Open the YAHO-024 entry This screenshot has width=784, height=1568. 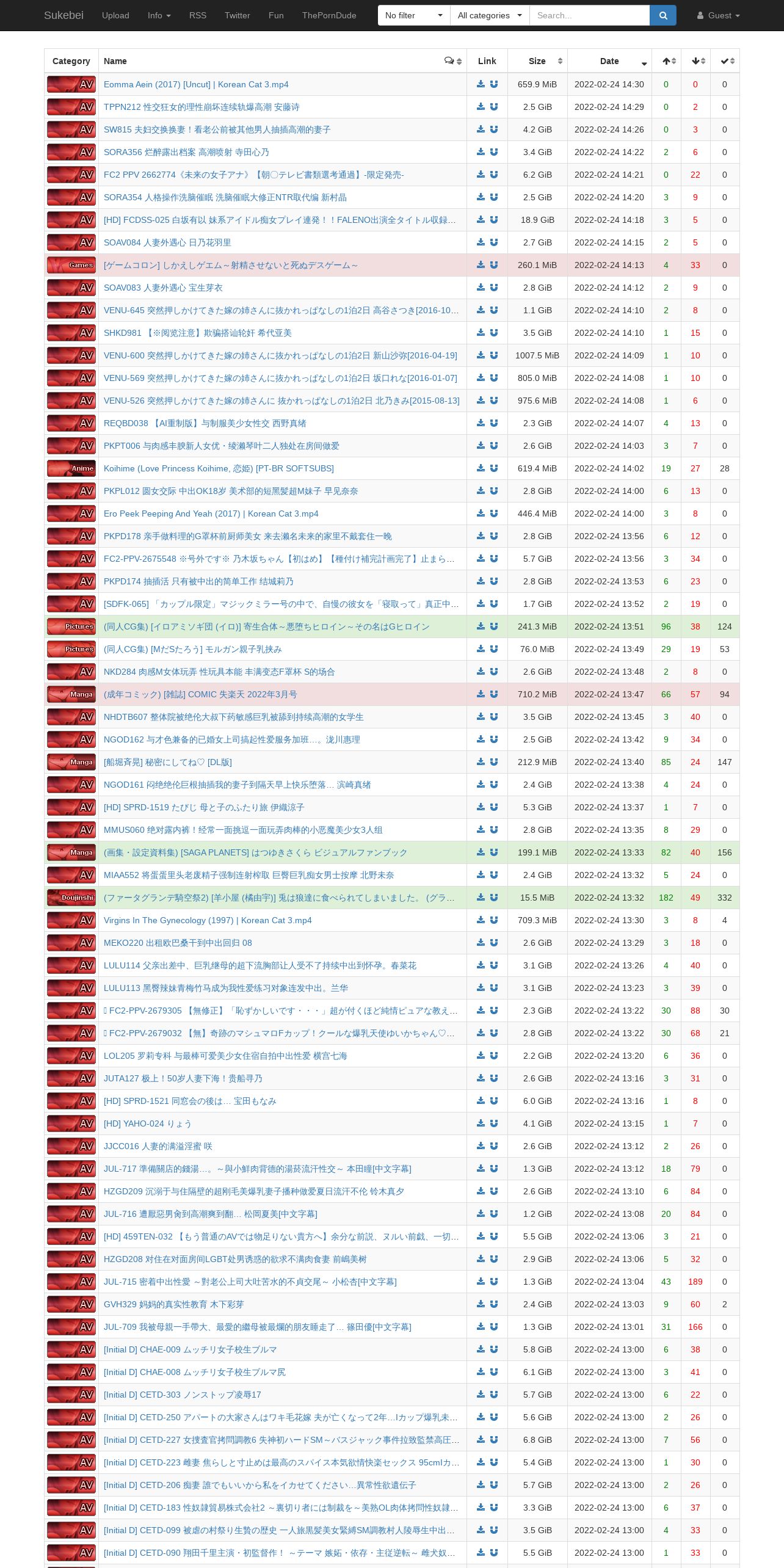(148, 1123)
